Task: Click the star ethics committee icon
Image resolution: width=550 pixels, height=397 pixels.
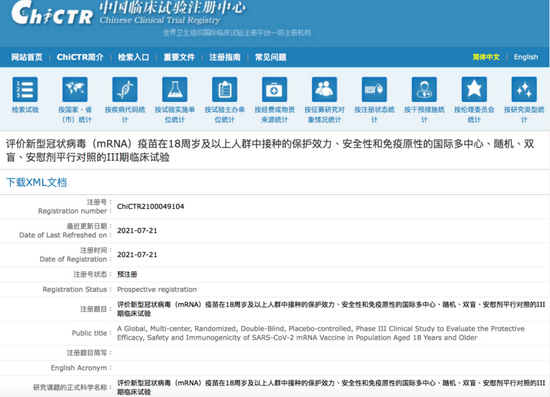Action: point(474,89)
